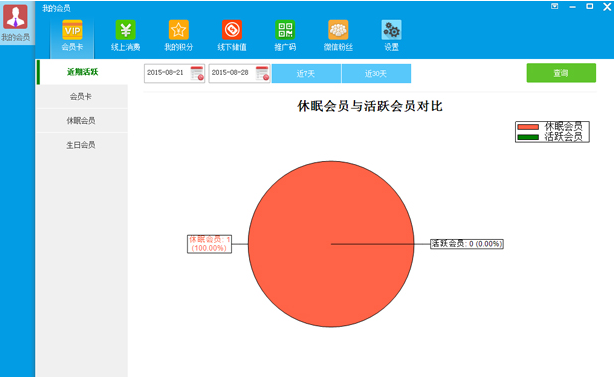
Task: Open 我的积分 star icon
Action: click(179, 30)
